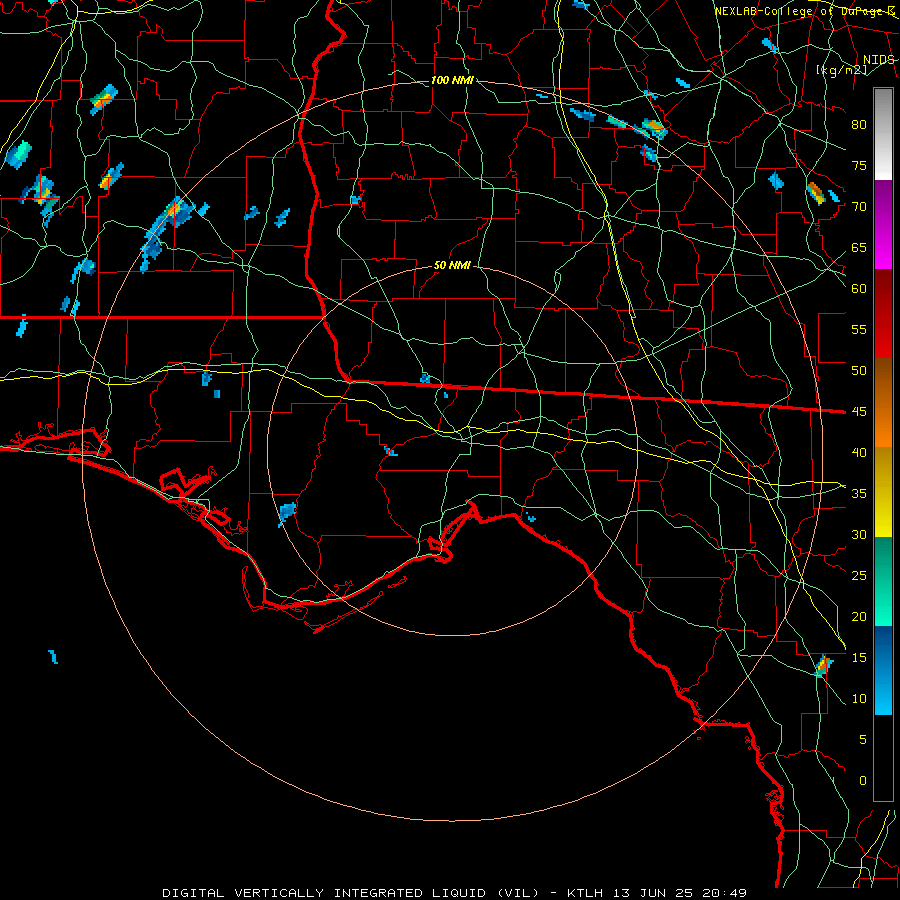
Task: Click the green-teal segment of the color bar
Action: pyautogui.click(x=883, y=581)
